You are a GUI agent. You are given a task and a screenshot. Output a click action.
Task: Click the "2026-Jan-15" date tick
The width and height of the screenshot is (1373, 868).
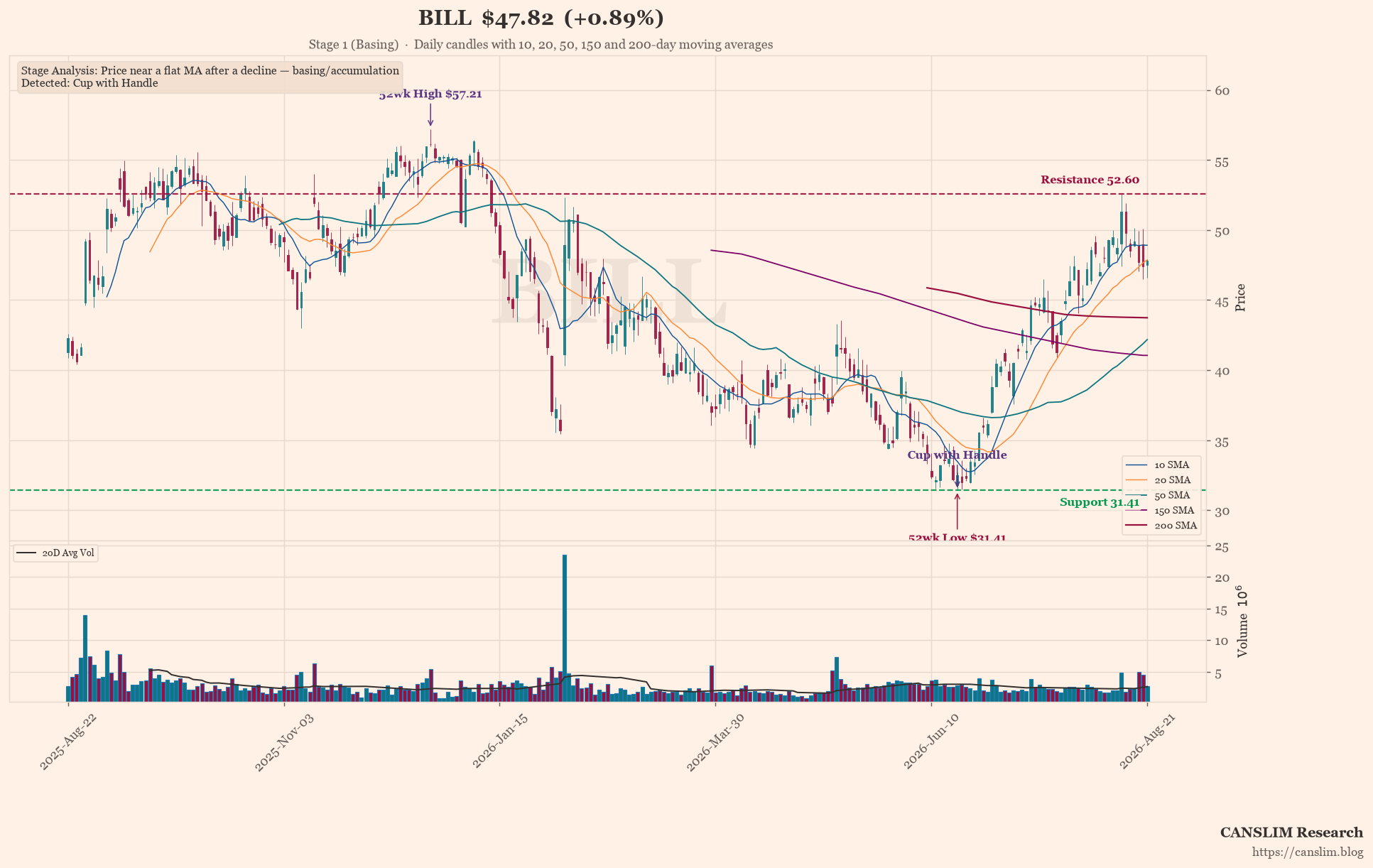click(500, 742)
